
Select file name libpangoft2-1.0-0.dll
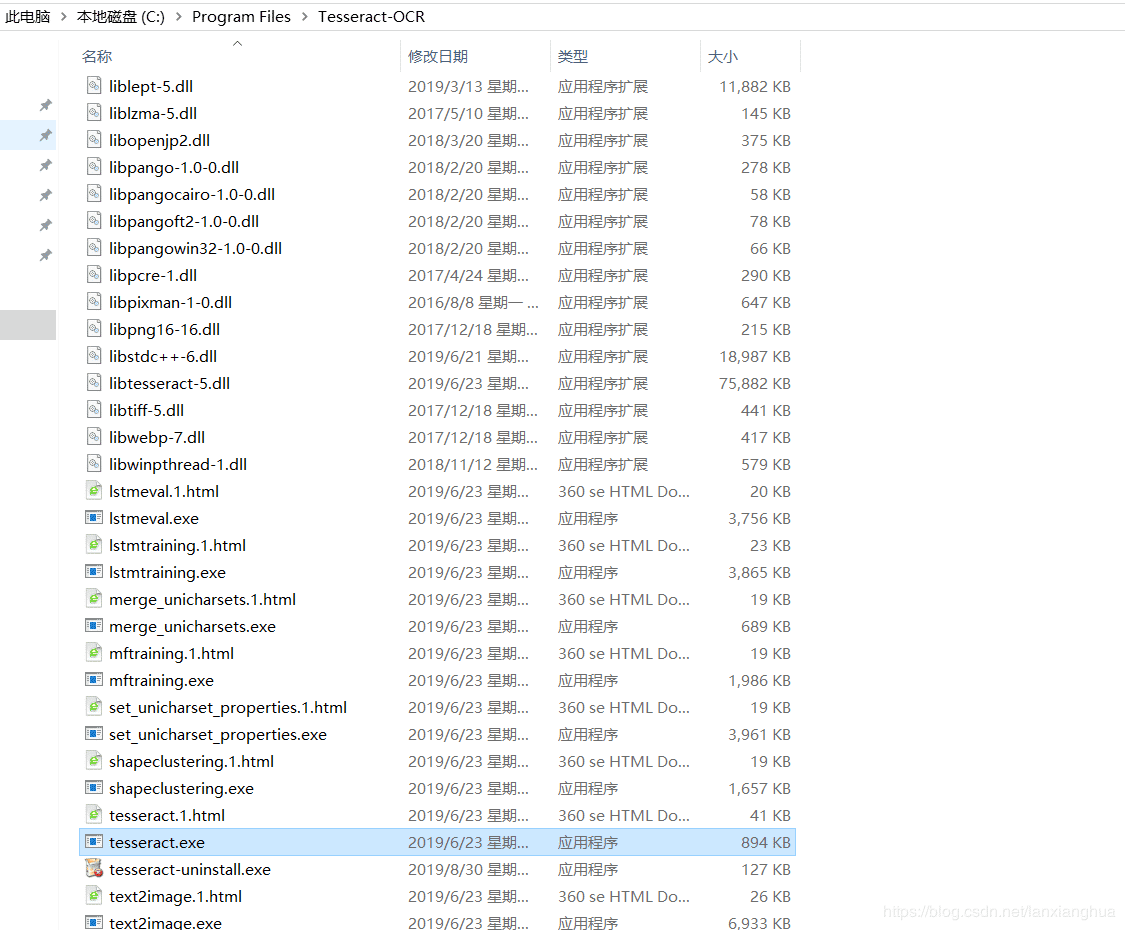point(184,221)
